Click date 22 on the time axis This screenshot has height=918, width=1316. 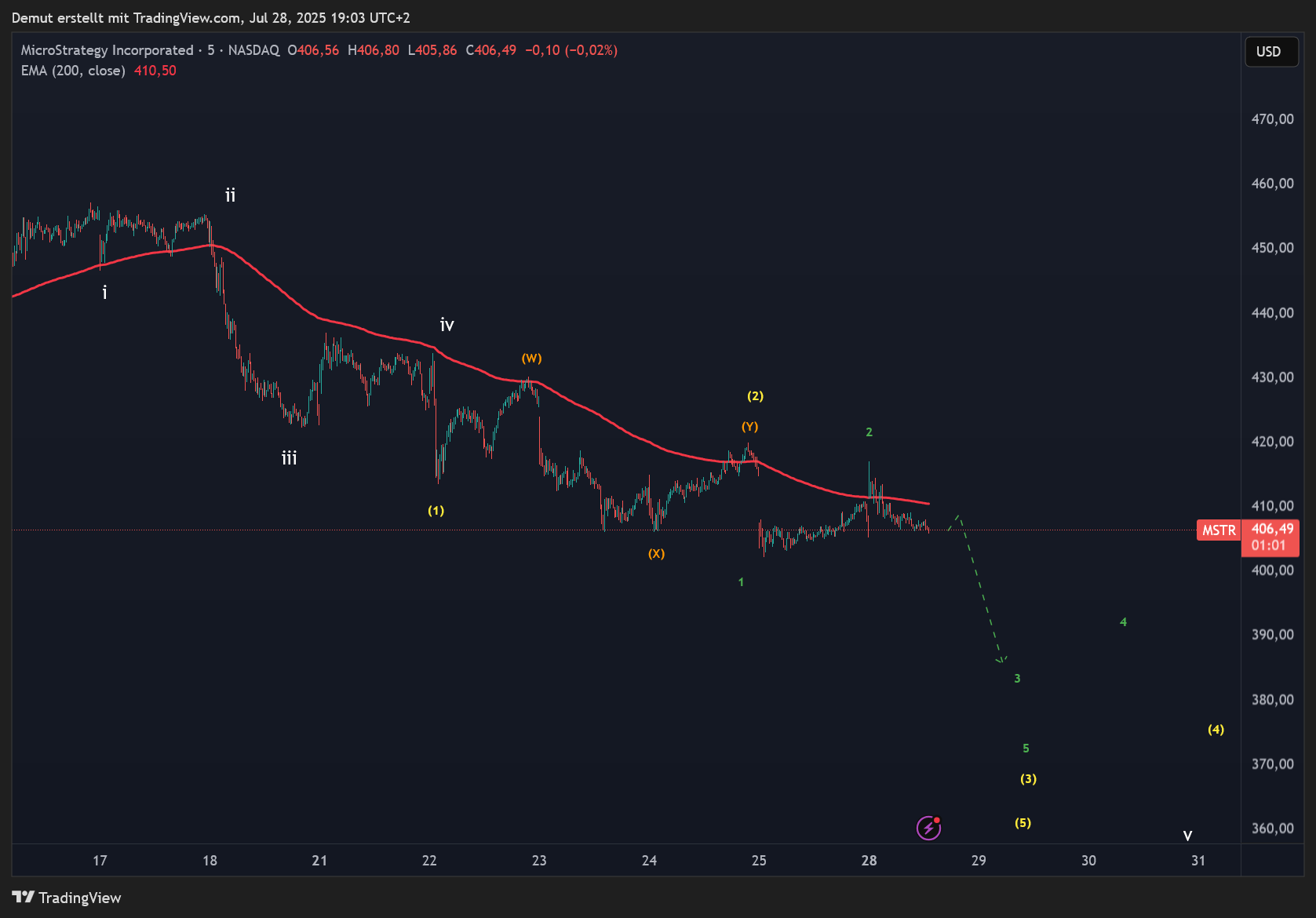(x=429, y=861)
